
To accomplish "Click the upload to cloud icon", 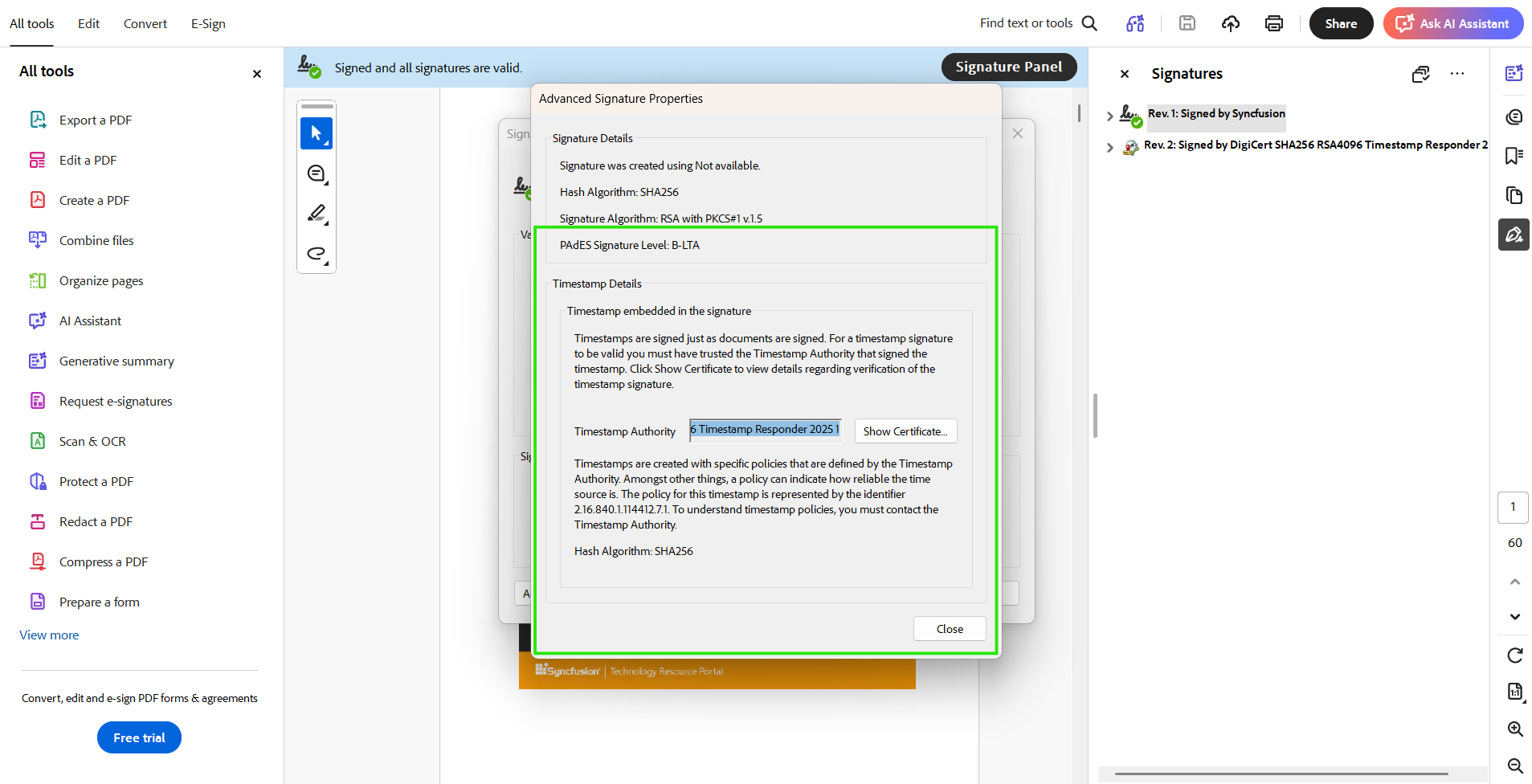I will point(1231,23).
